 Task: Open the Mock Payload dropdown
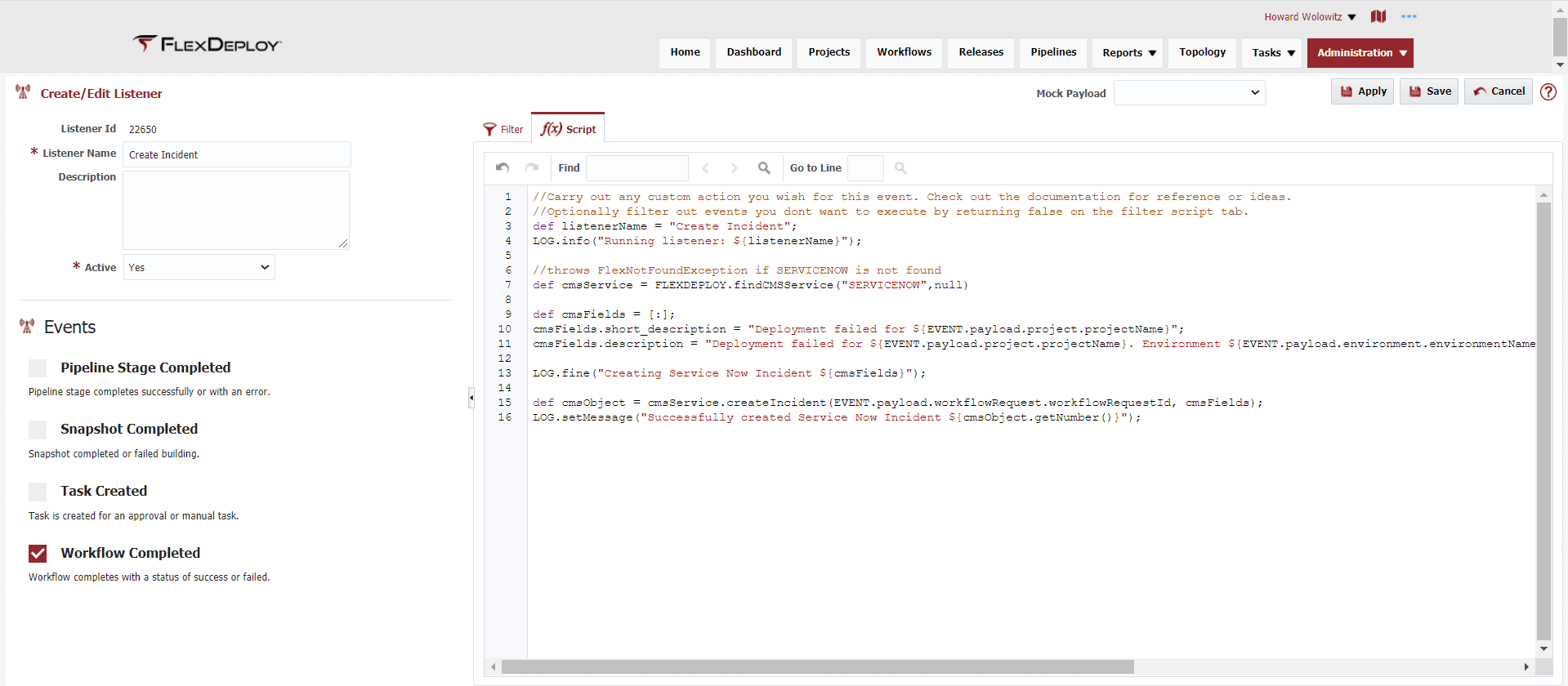click(1189, 92)
